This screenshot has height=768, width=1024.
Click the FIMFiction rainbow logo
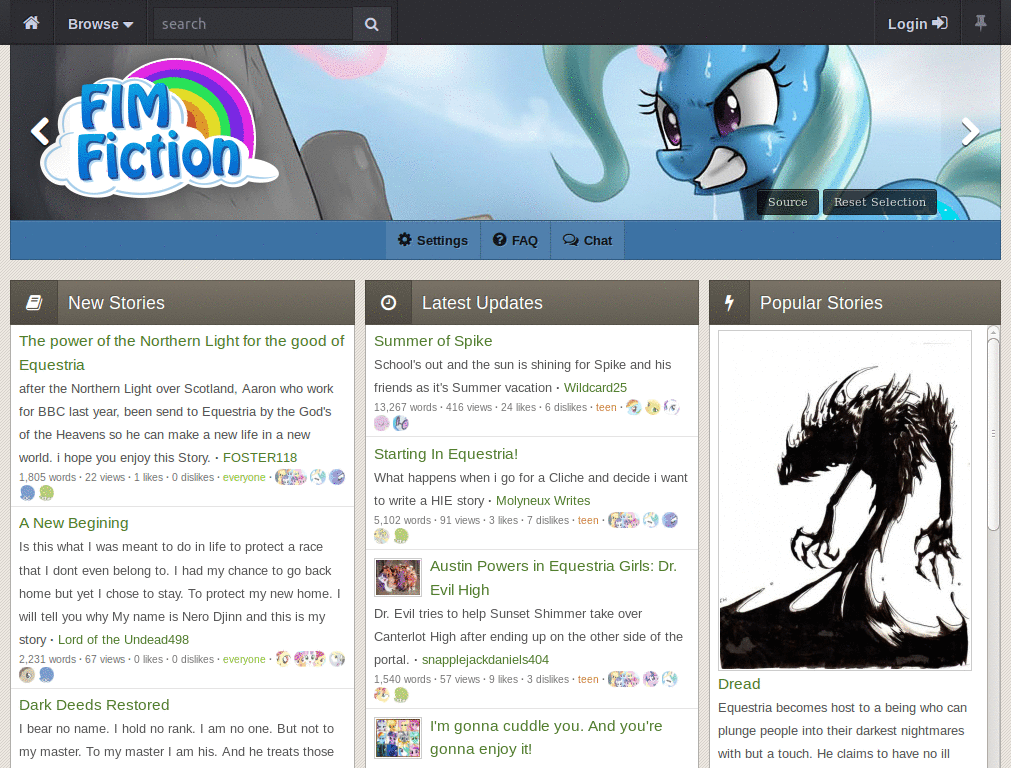159,128
